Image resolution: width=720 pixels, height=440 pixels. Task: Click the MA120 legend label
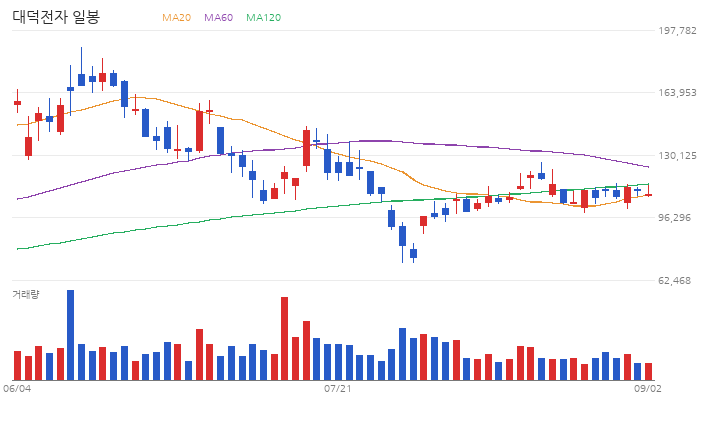(264, 17)
